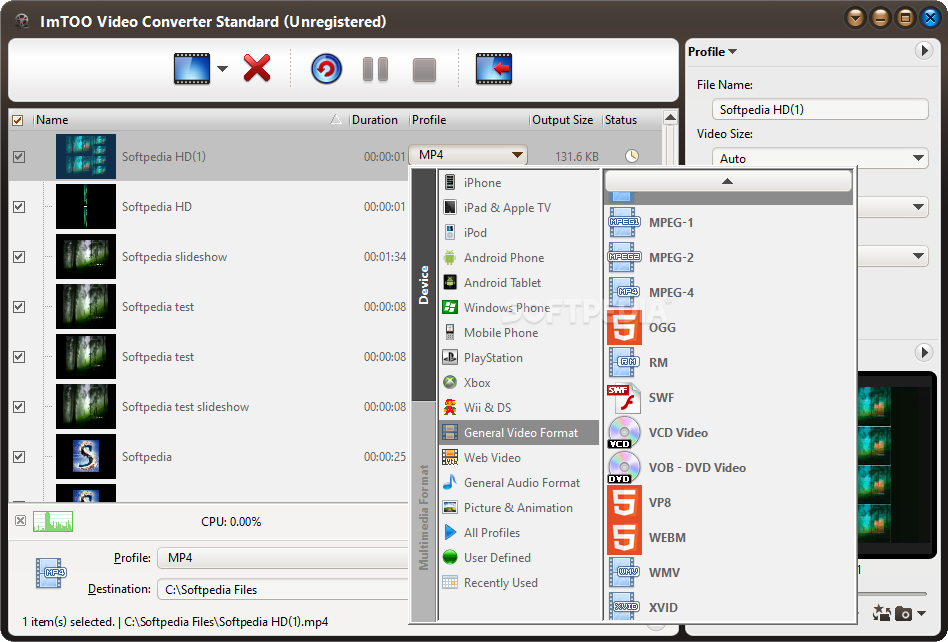Open the Video Size Auto dropdown
This screenshot has width=948, height=642.
[820, 158]
